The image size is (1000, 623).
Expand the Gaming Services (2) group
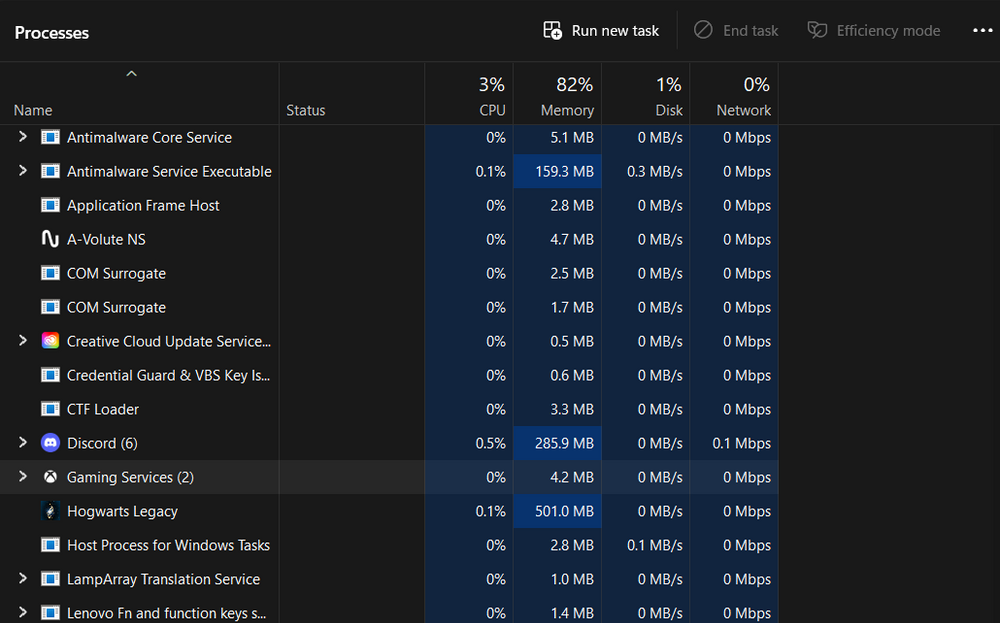tap(23, 476)
